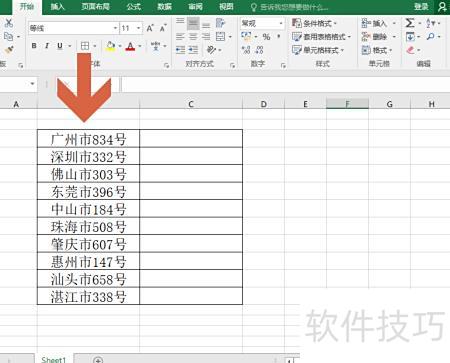Click the Tell me search box

click(289, 7)
